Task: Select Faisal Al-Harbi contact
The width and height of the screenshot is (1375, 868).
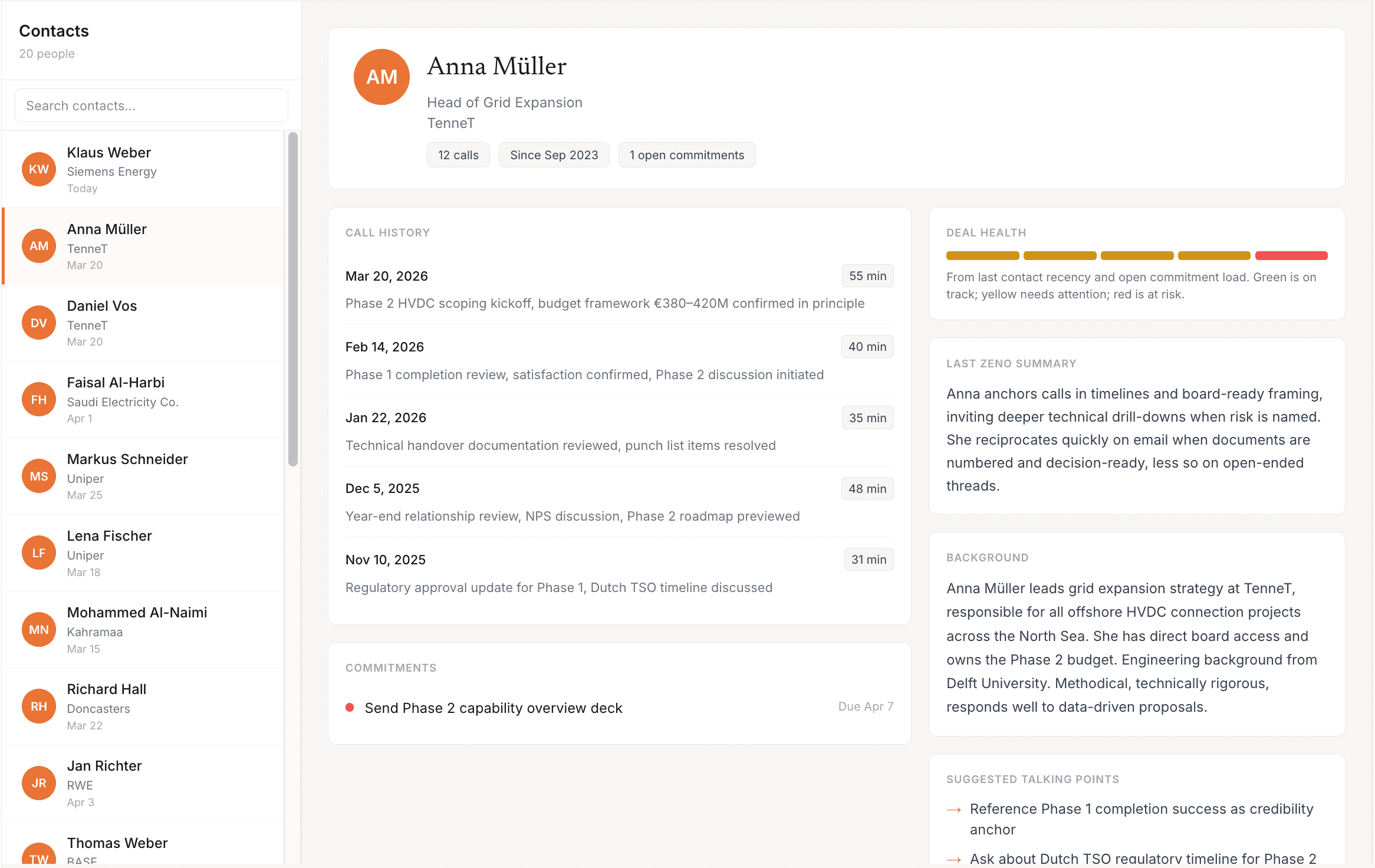Action: coord(143,400)
